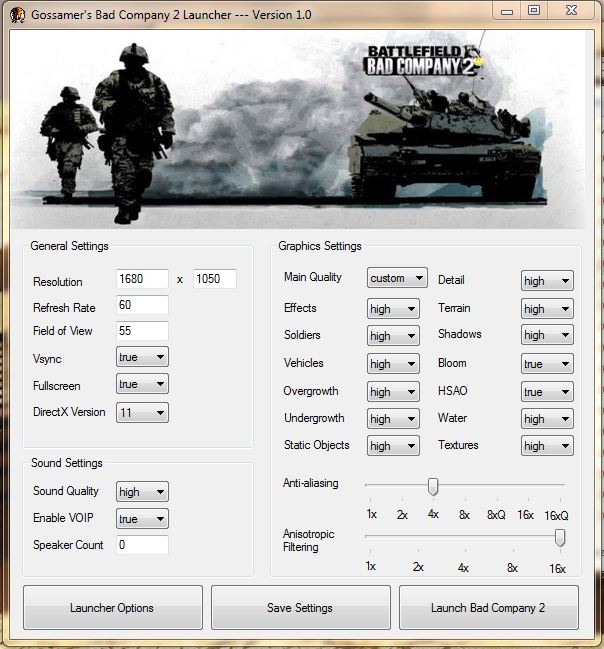The image size is (604, 649).
Task: Click the Anisotropic Filtering slider handle
Action: click(560, 538)
